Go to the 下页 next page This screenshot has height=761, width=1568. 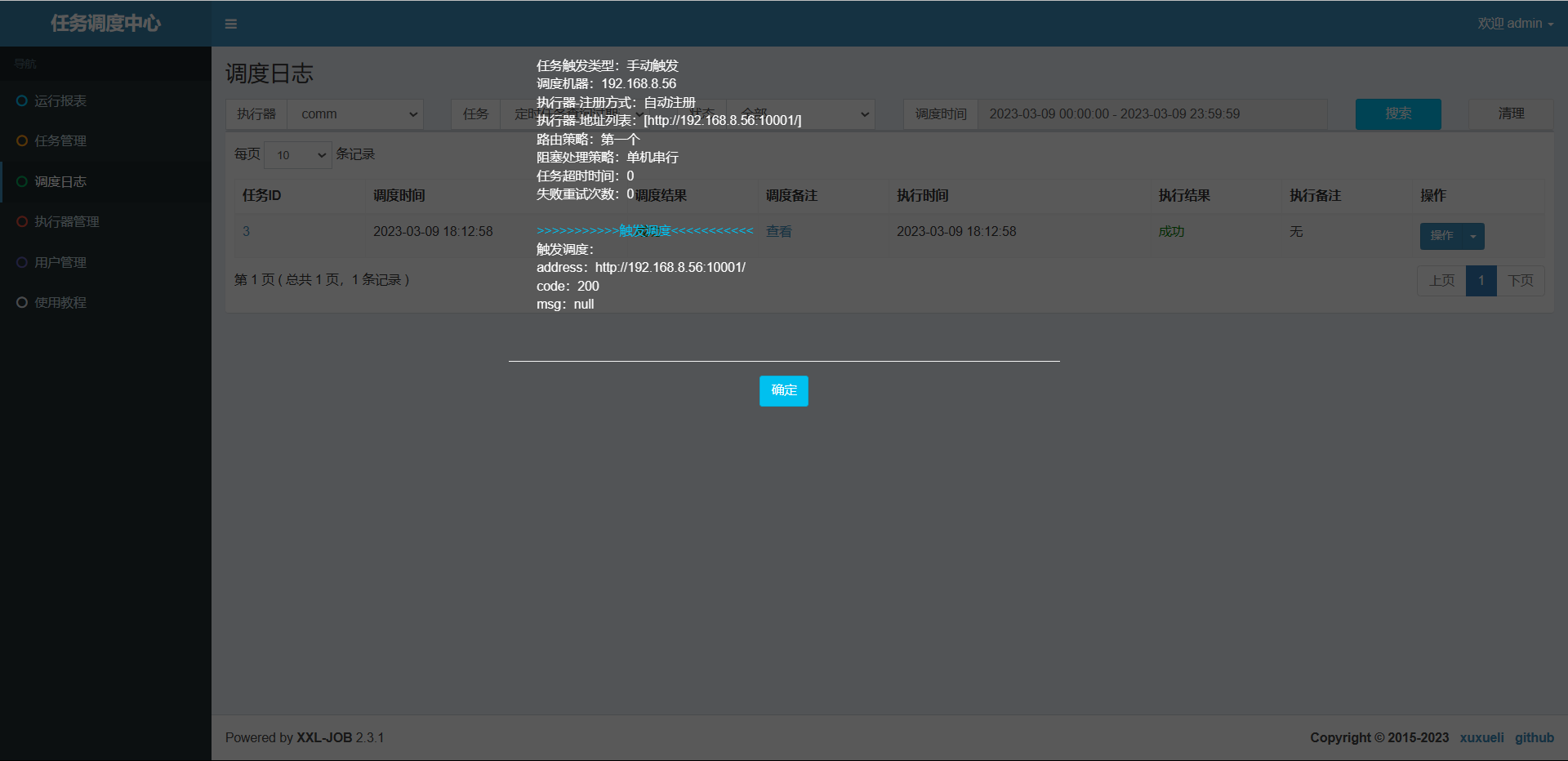1520,281
